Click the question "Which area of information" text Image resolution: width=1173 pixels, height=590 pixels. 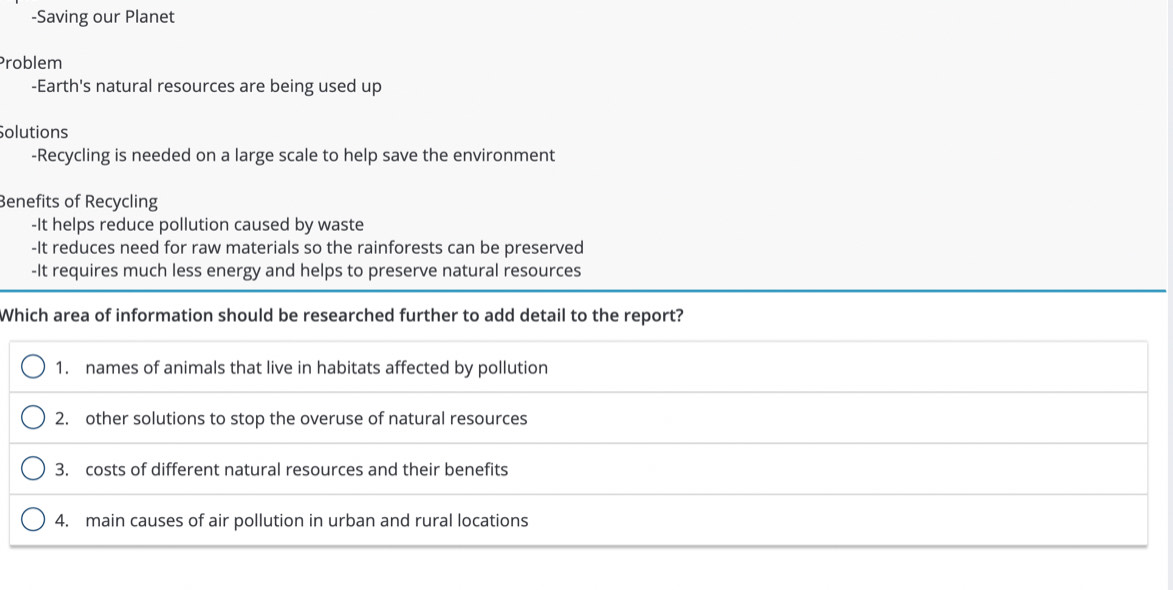[341, 316]
